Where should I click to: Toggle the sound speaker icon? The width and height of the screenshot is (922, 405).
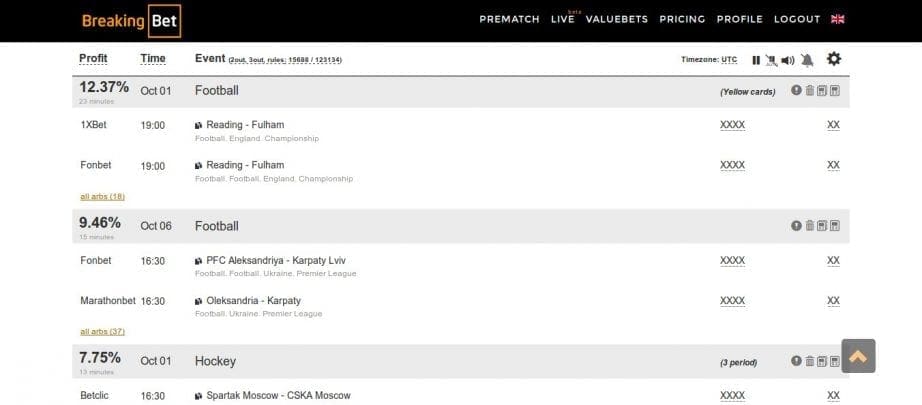[x=788, y=60]
